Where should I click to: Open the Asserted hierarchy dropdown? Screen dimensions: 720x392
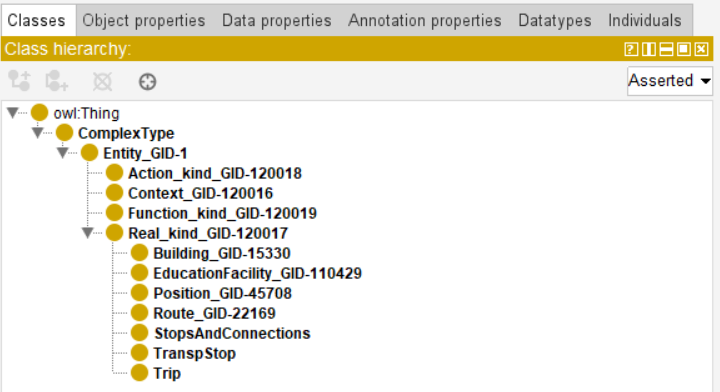click(x=669, y=81)
